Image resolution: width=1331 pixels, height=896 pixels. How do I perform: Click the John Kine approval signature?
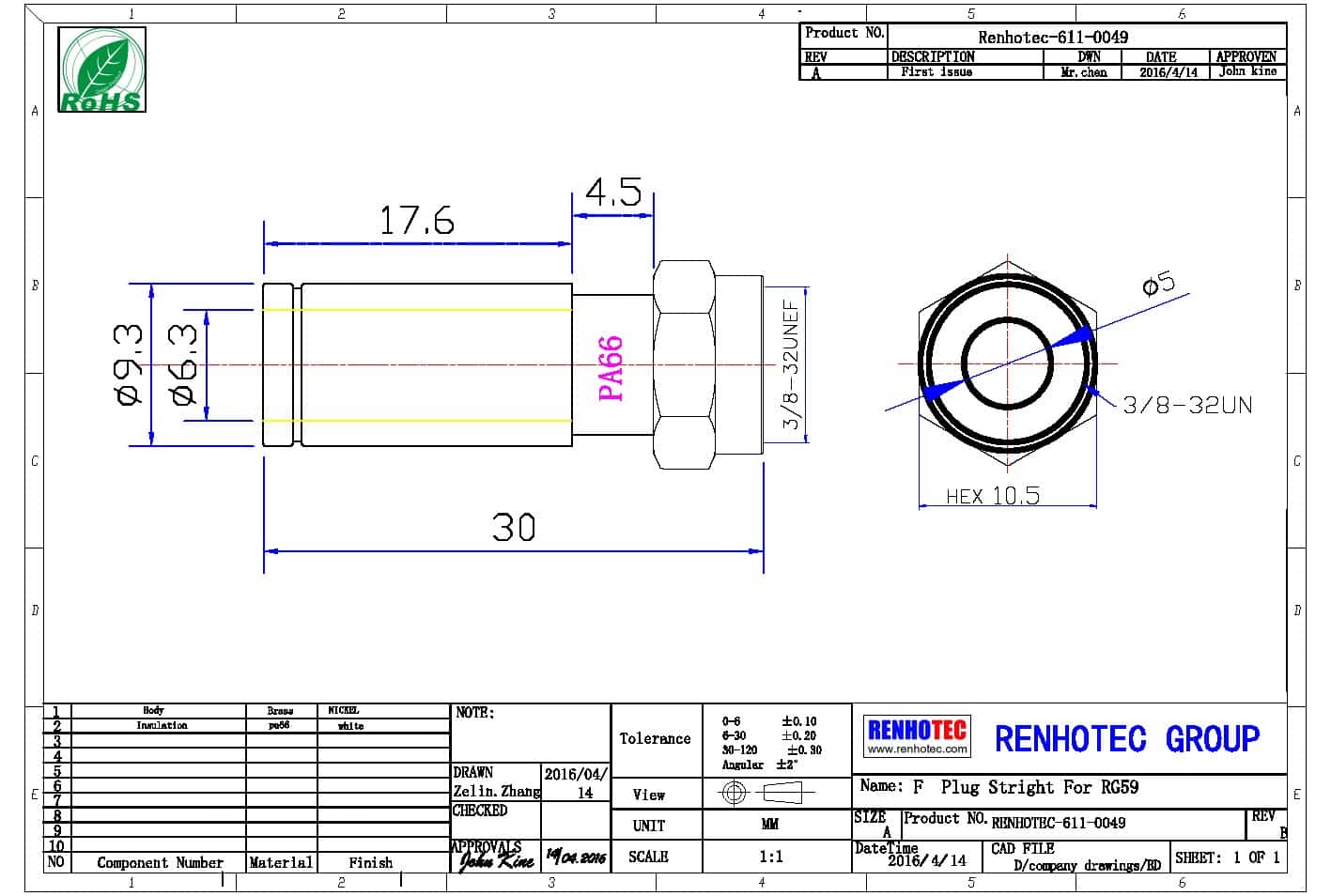click(x=496, y=858)
